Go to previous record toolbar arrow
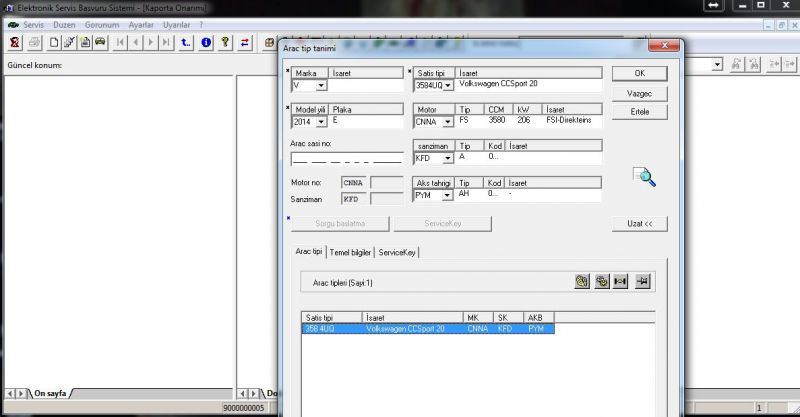 click(x=136, y=42)
